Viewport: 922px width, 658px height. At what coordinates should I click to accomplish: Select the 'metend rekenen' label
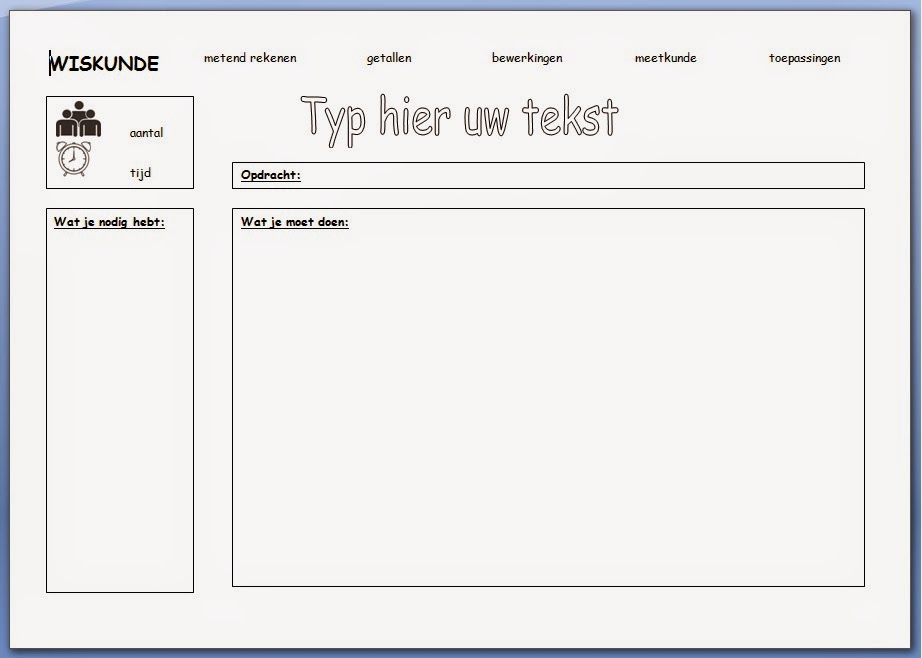pos(250,58)
